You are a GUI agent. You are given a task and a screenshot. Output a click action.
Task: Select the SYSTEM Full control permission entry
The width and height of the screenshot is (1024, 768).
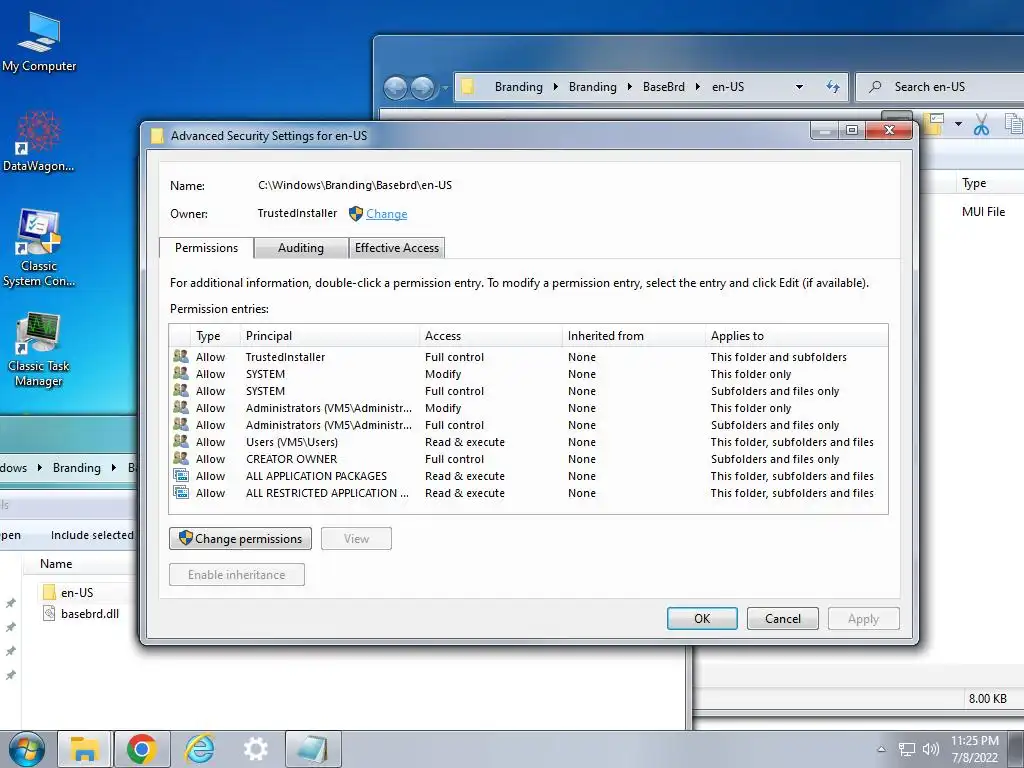528,391
